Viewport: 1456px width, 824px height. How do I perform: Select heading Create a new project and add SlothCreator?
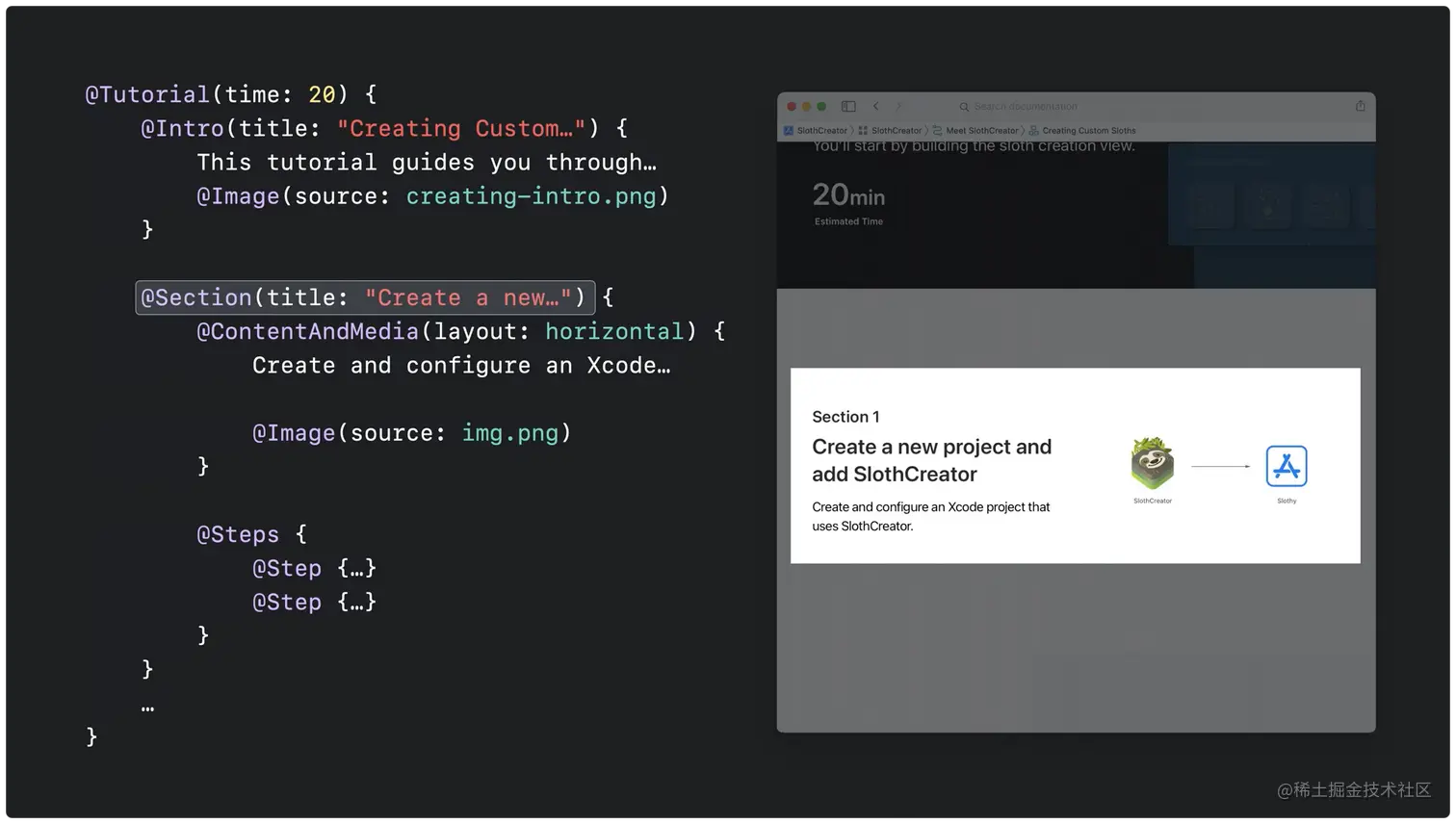point(931,460)
